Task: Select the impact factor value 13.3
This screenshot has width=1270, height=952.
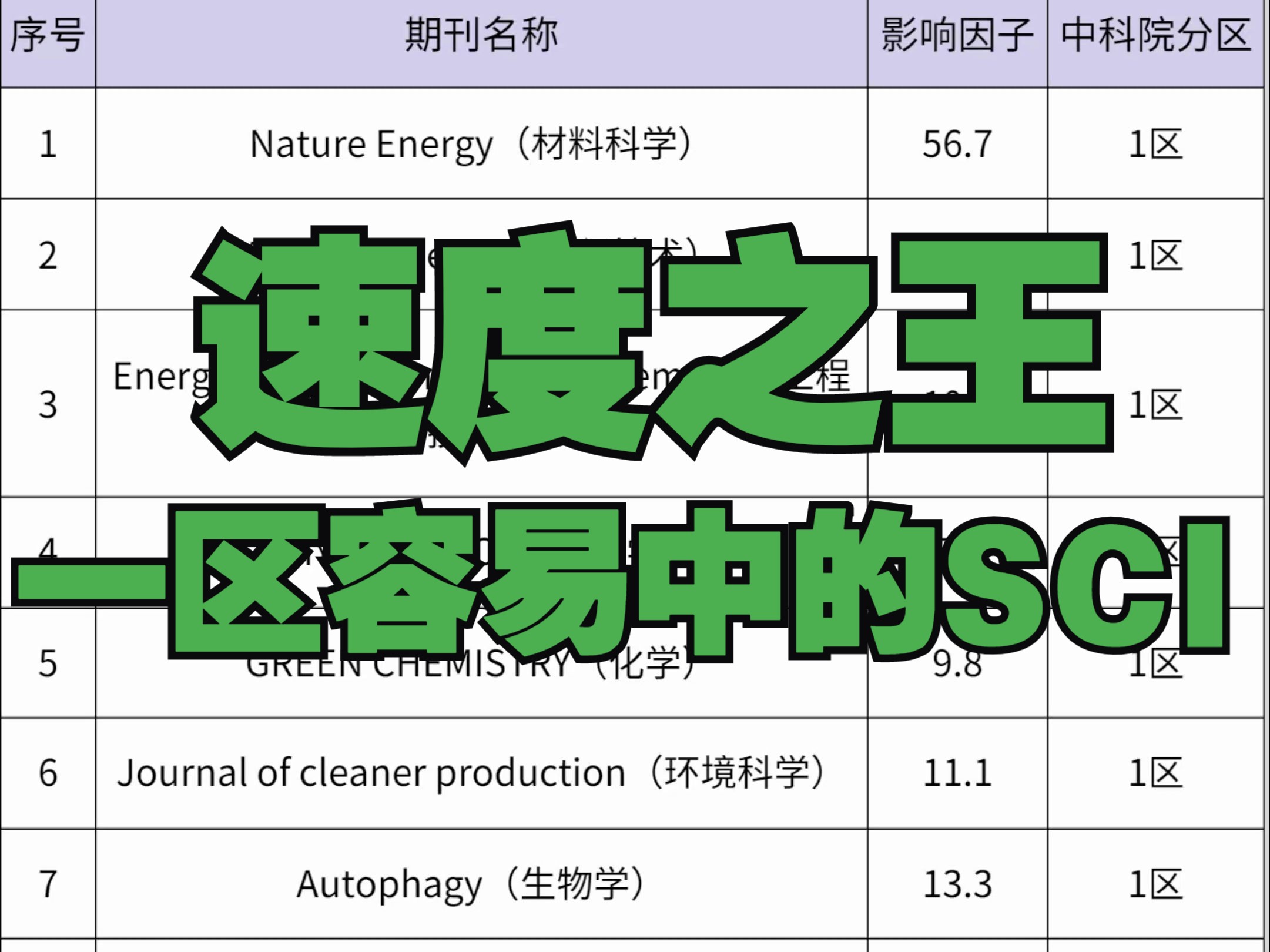Action: (957, 884)
